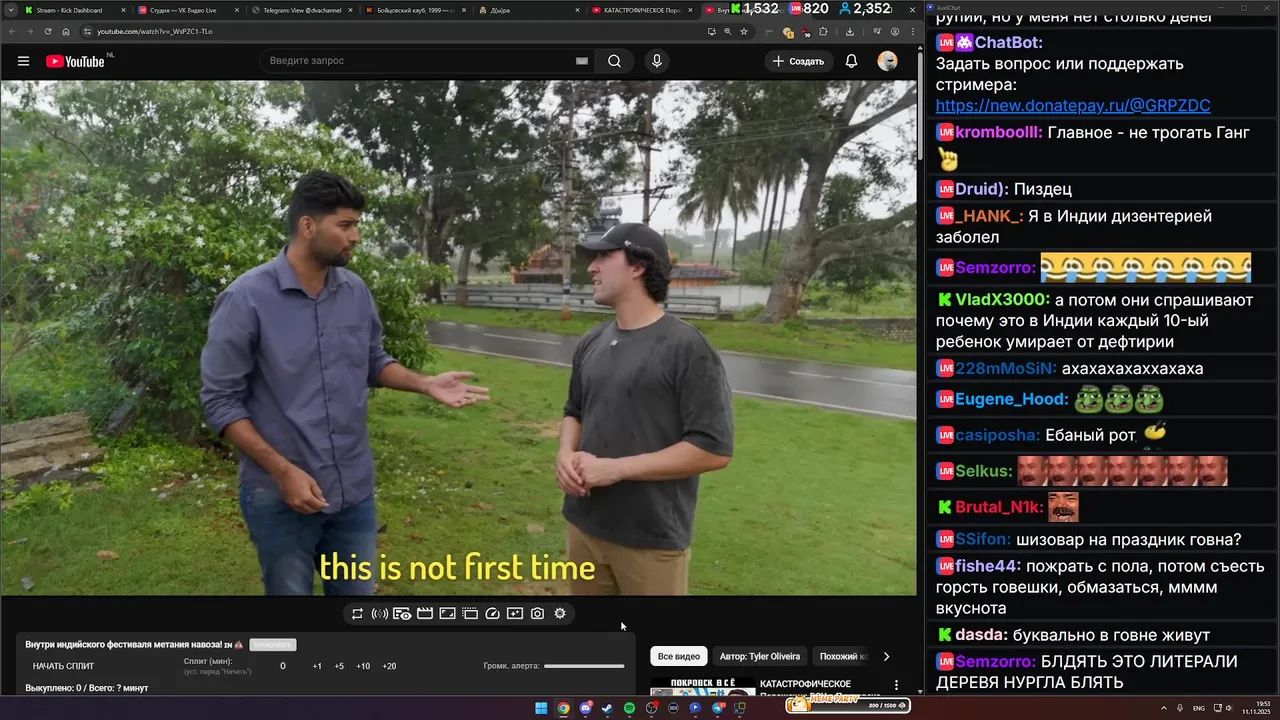Adjust the Громк. алерта volume slider
The image size is (1280, 720).
584,666
